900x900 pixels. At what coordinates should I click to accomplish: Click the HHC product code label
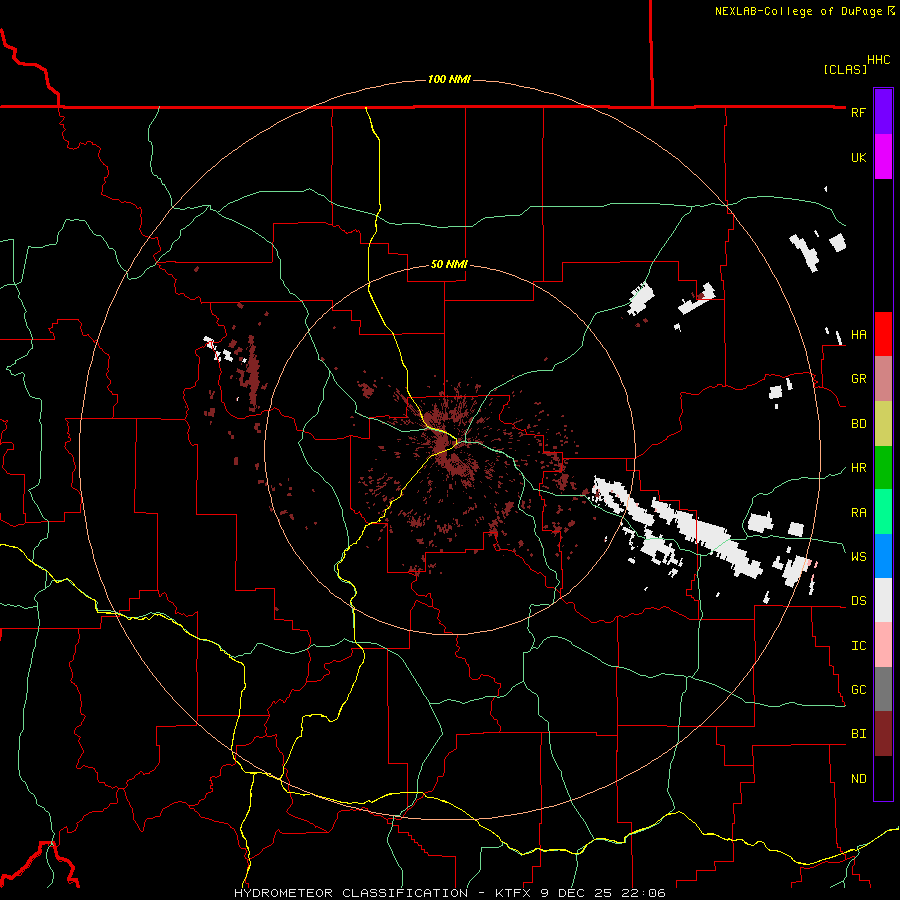(x=878, y=60)
